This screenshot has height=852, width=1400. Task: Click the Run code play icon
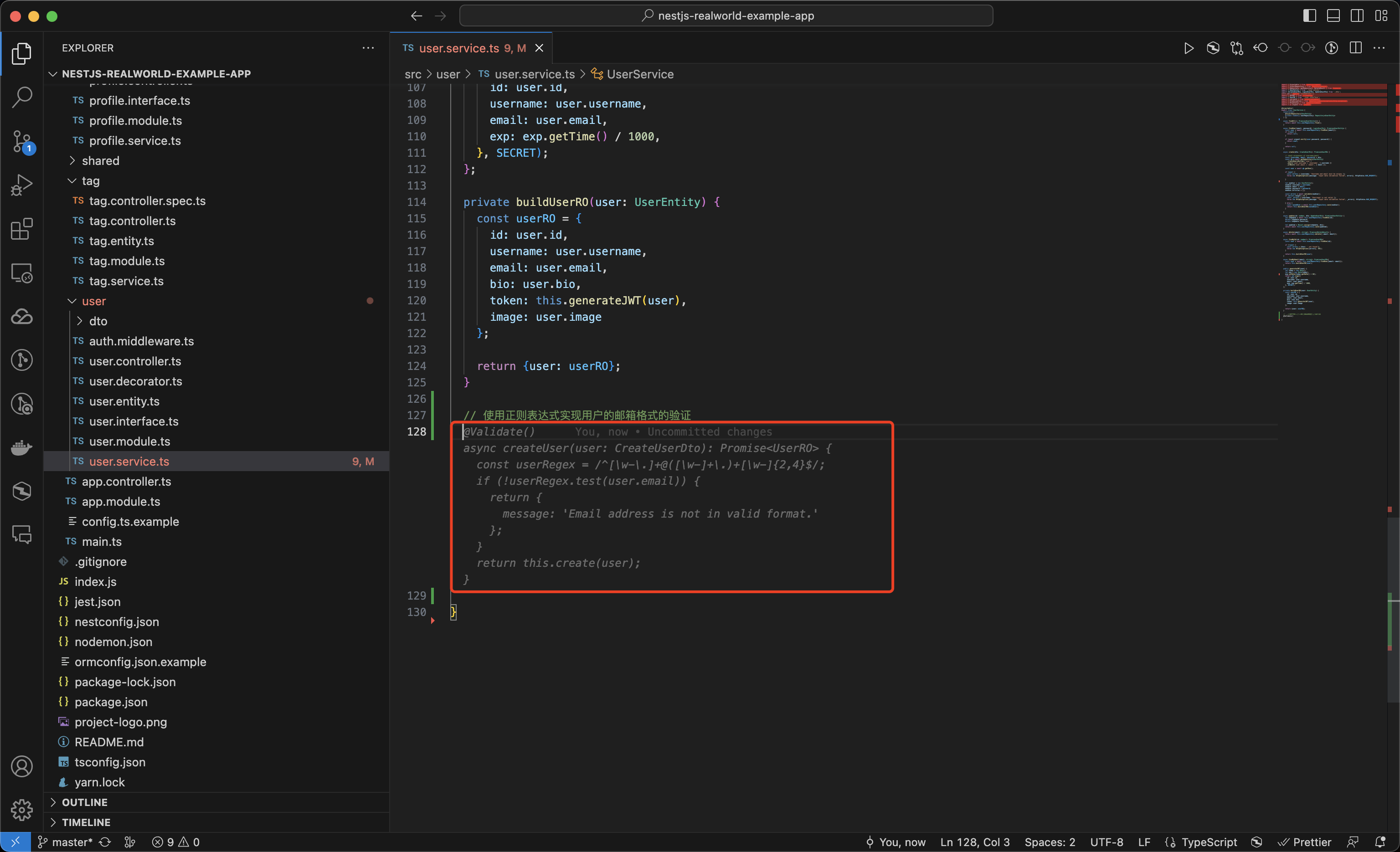click(1188, 48)
